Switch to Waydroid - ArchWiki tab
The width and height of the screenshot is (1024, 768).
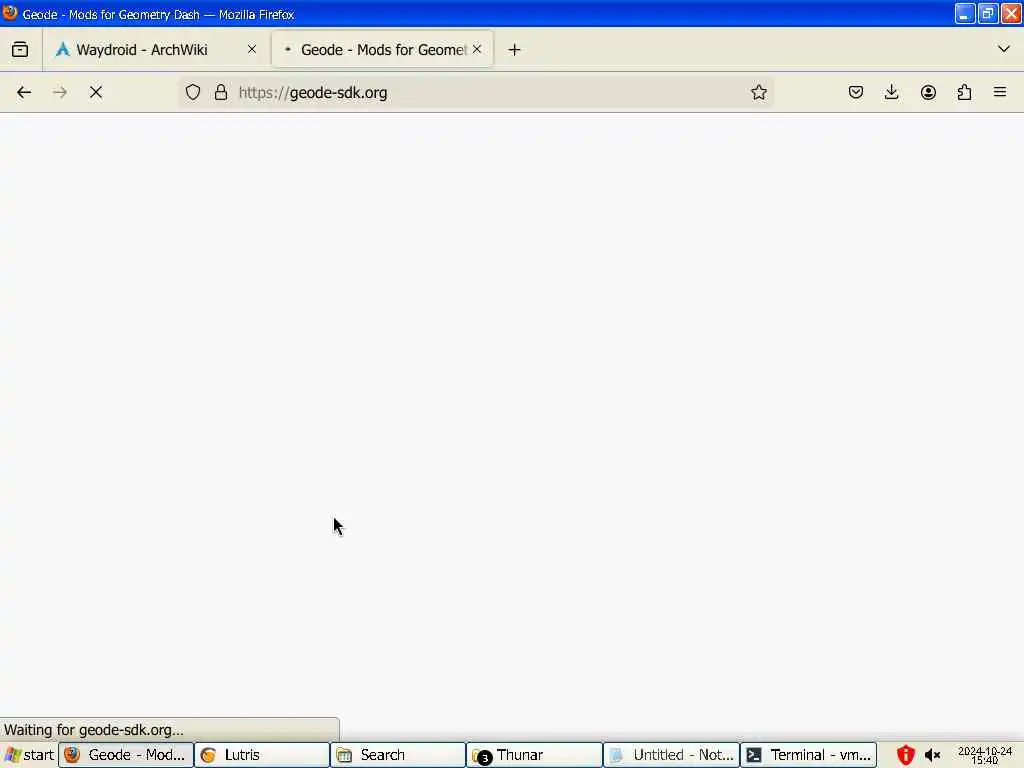coord(155,50)
